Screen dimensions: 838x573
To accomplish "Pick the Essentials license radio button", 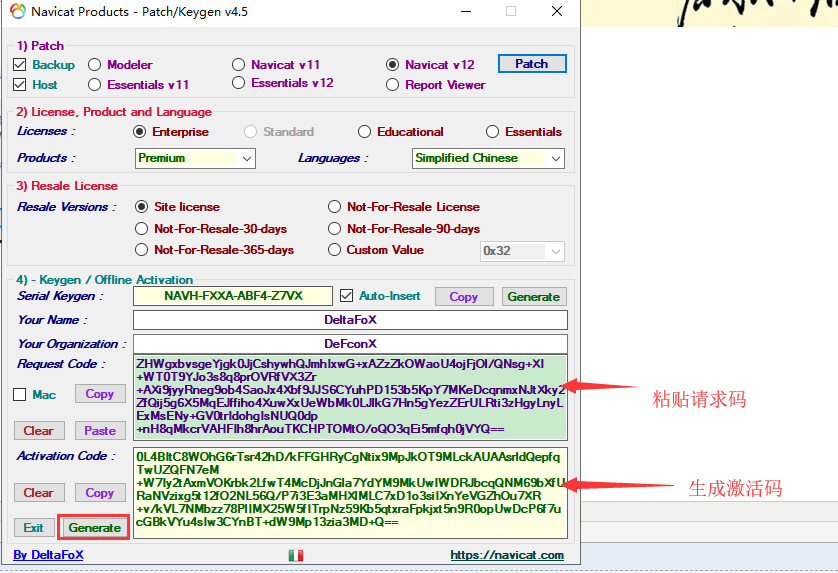I will [x=492, y=131].
